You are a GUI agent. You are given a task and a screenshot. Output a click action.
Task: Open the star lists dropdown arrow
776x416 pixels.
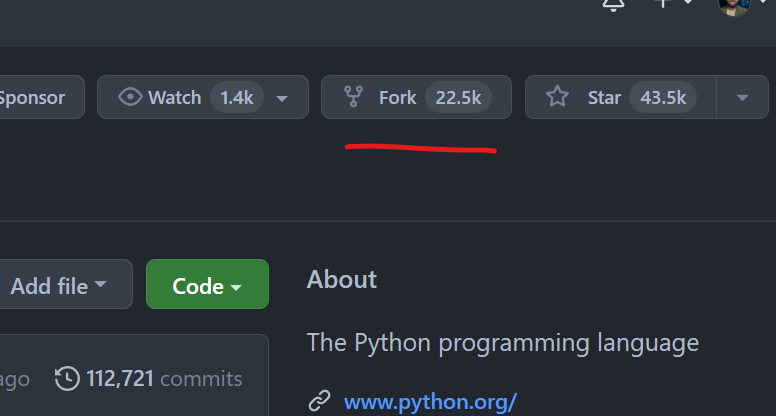click(742, 97)
